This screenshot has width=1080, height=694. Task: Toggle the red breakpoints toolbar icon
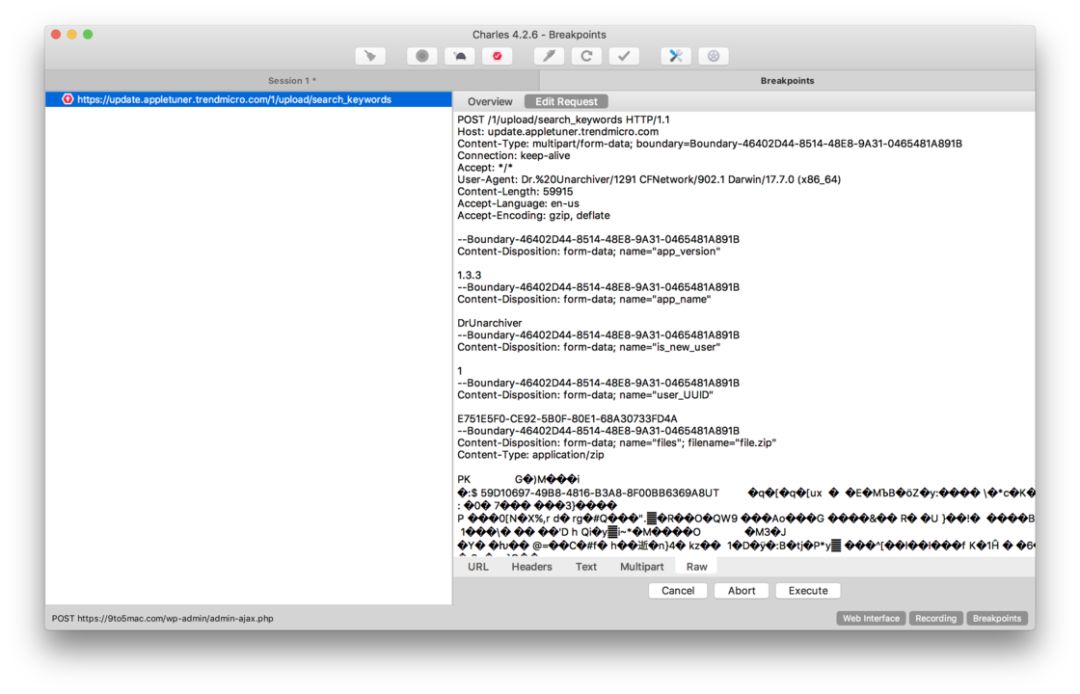point(497,56)
